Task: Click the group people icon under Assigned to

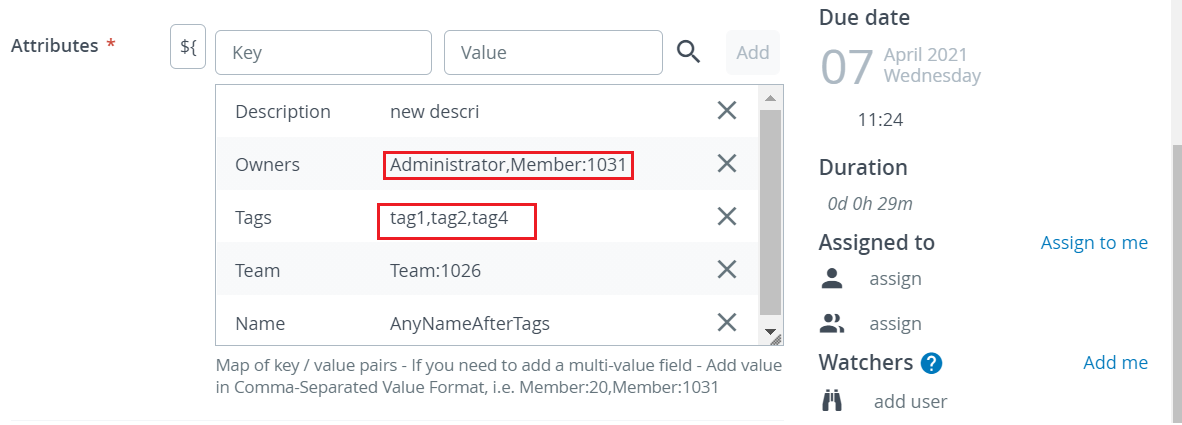Action: tap(832, 324)
